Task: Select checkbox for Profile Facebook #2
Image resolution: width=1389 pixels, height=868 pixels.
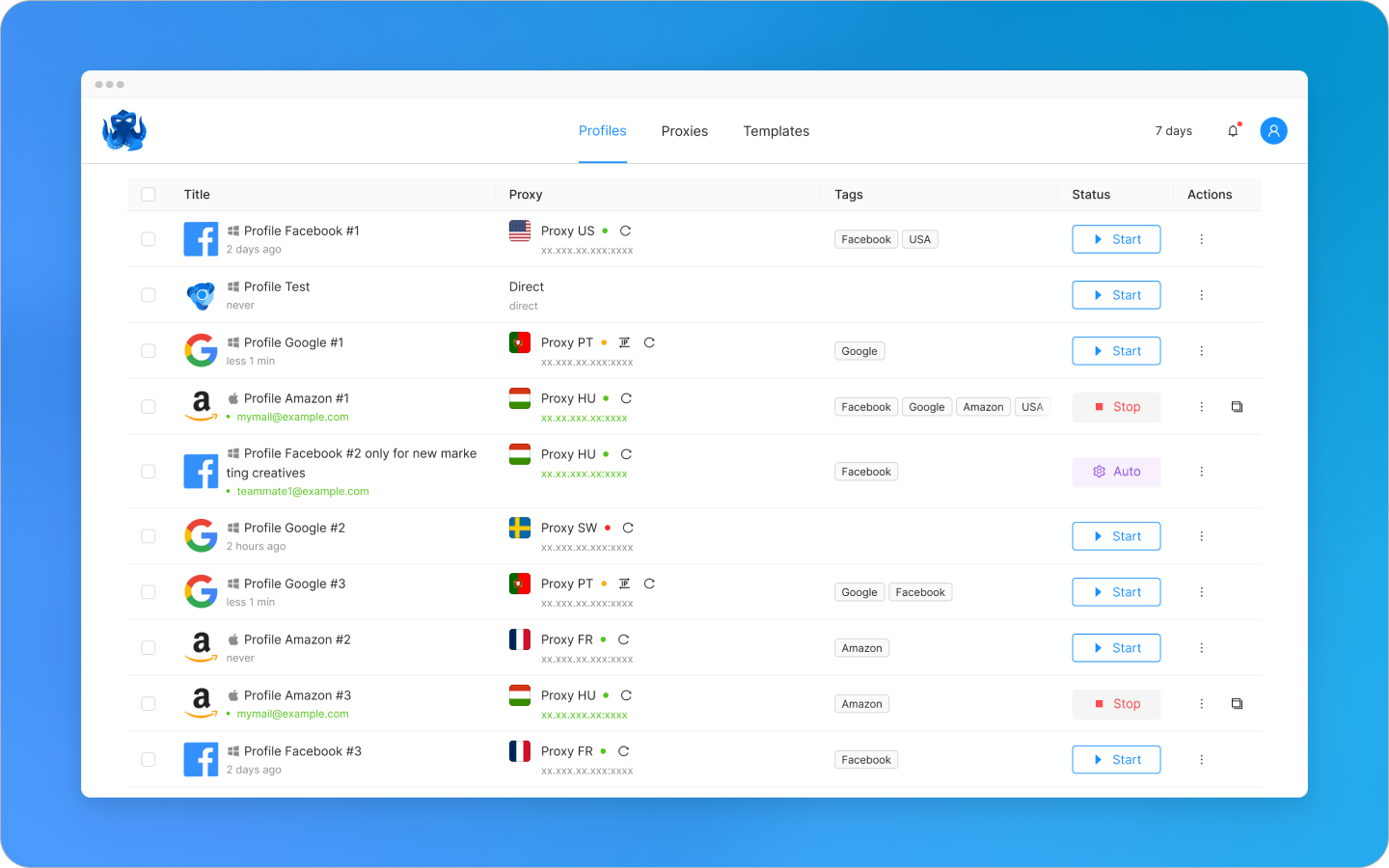Action: point(149,472)
